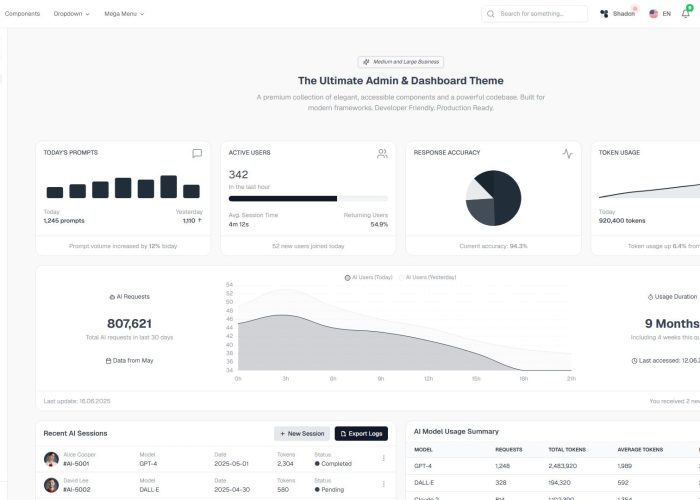
Task: Click Alice Cooper's avatar
Action: (51, 459)
